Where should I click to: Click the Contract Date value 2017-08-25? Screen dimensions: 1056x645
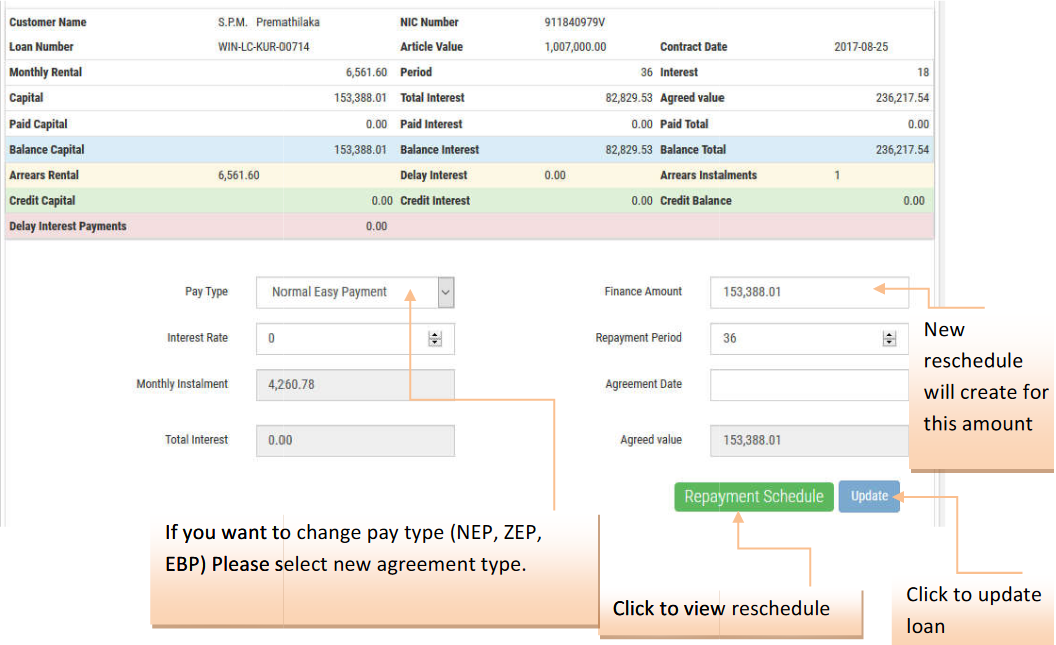[861, 47]
